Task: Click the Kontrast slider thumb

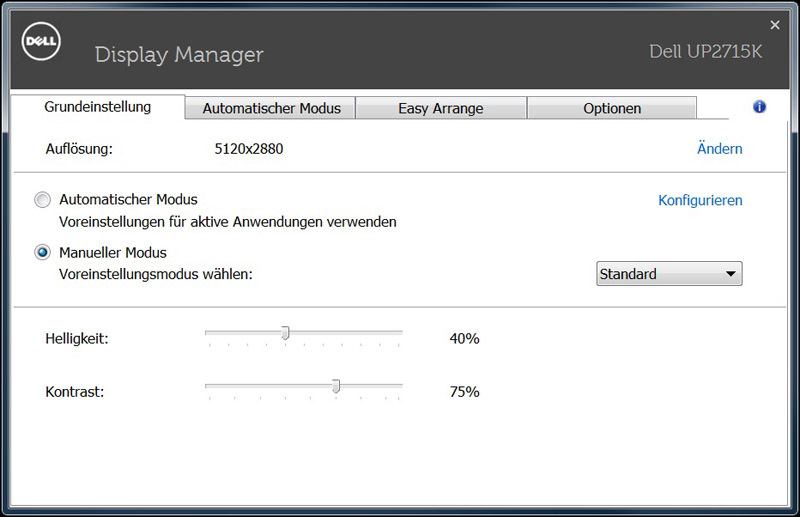Action: click(336, 386)
